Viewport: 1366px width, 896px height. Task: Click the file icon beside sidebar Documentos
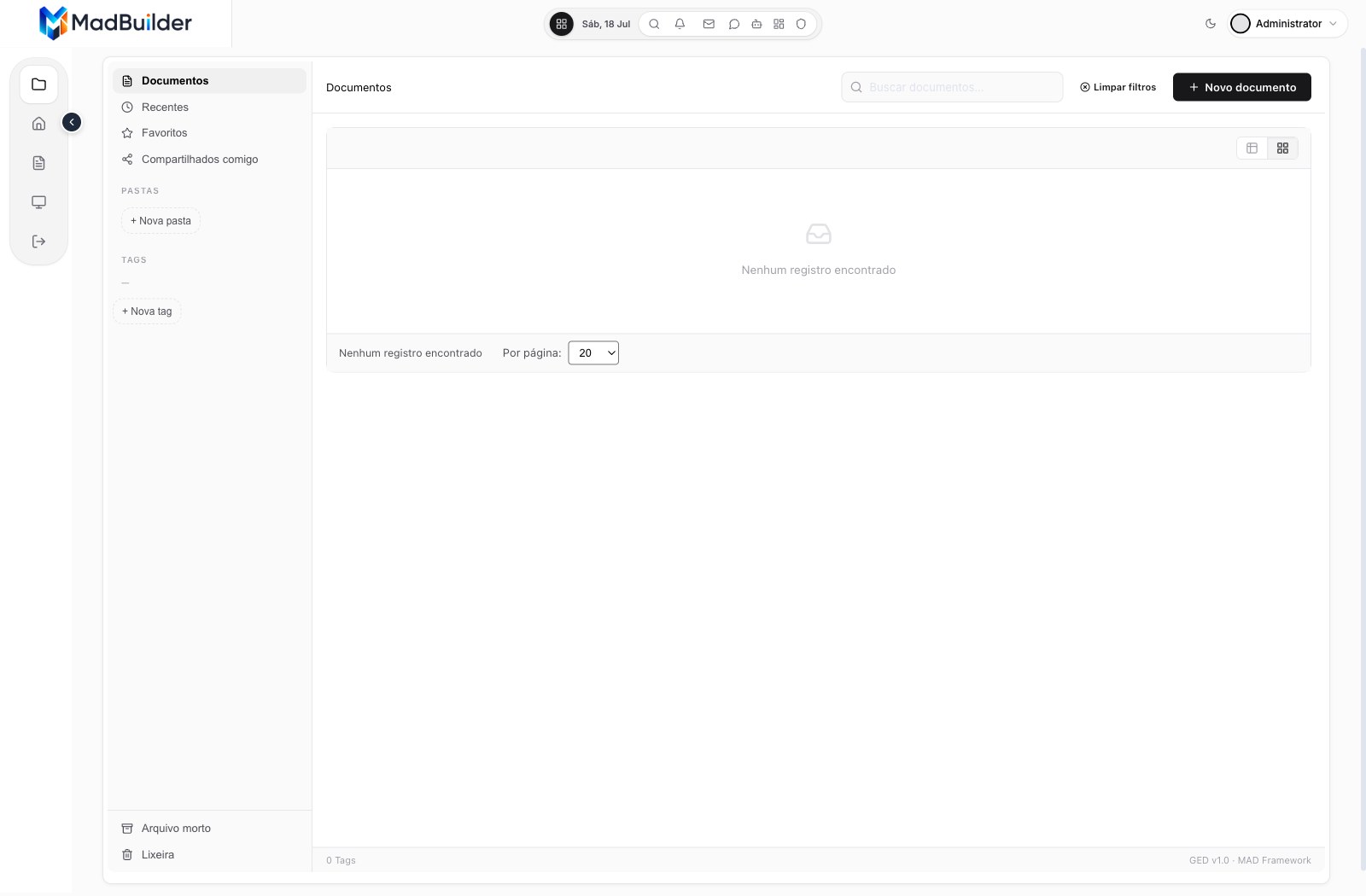127,81
